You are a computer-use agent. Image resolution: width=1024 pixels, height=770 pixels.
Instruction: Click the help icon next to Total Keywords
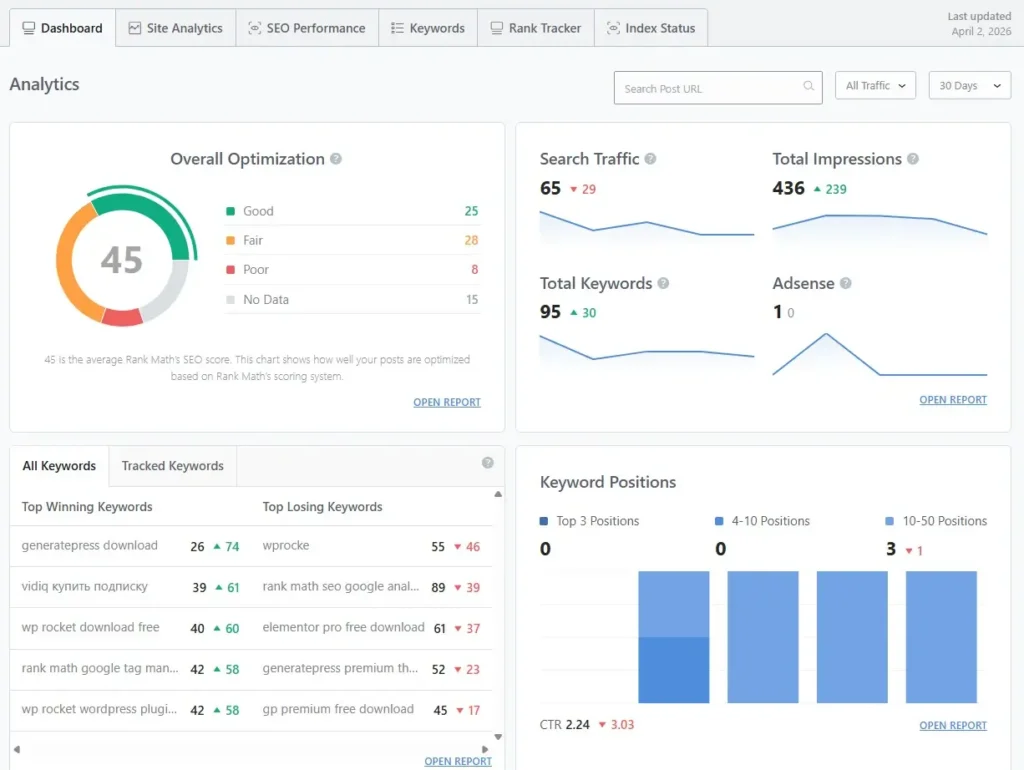point(663,284)
